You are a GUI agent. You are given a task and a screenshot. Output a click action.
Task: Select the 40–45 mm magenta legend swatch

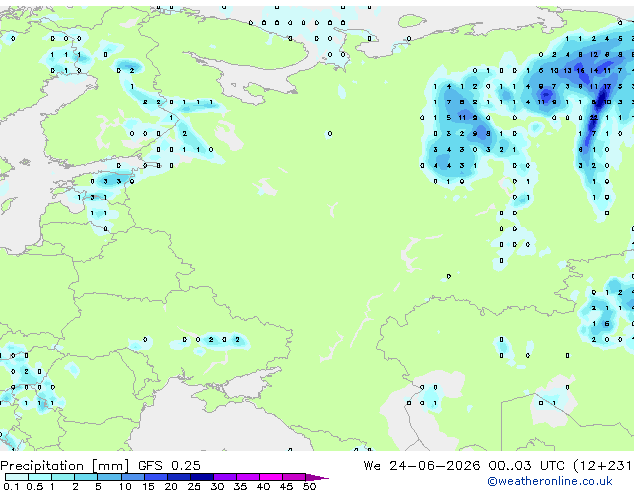pos(271,477)
